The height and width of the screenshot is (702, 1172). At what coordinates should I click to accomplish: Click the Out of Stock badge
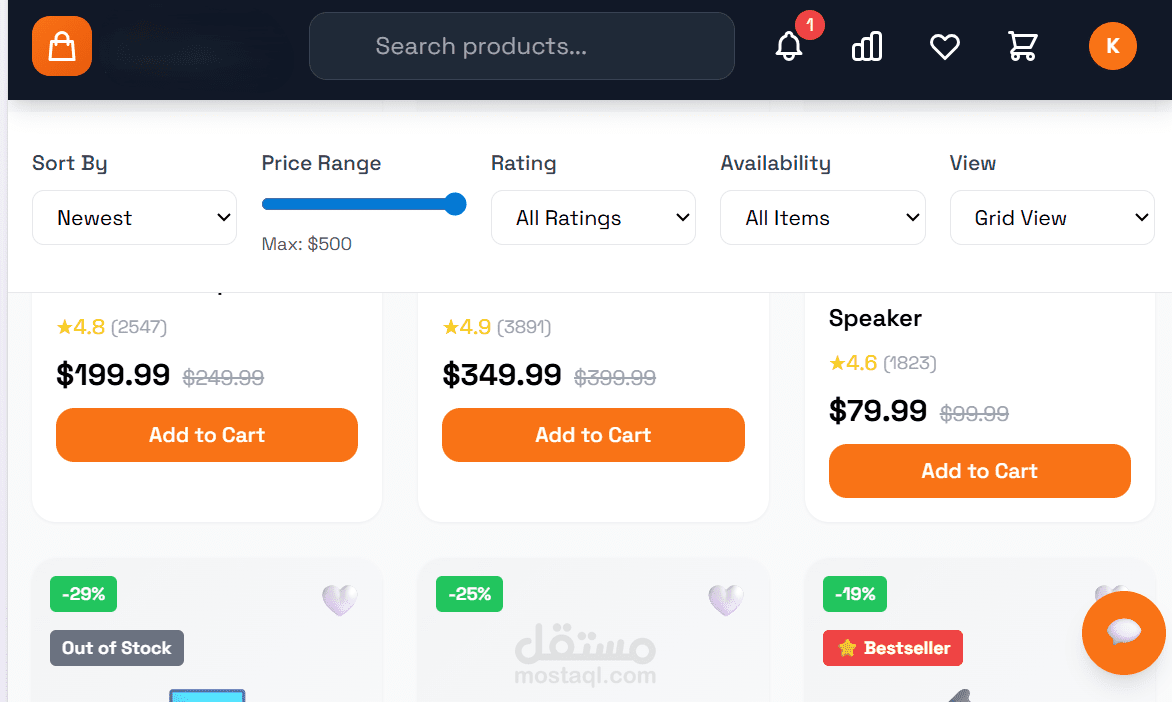[117, 648]
